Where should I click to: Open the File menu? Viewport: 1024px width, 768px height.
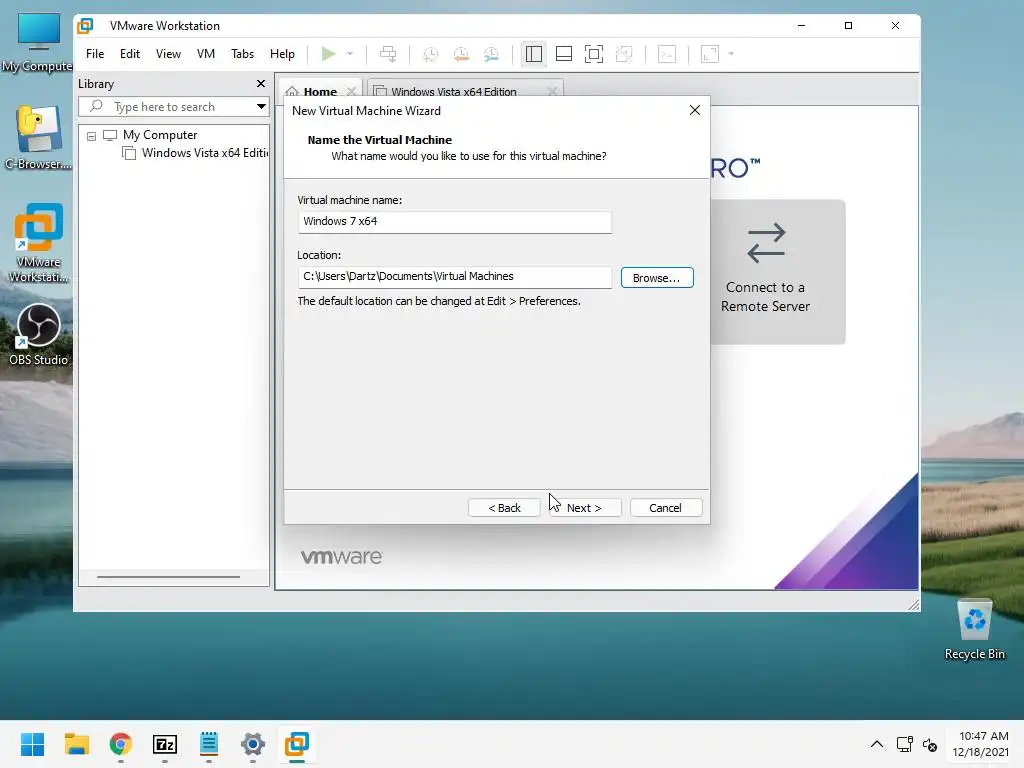point(95,54)
